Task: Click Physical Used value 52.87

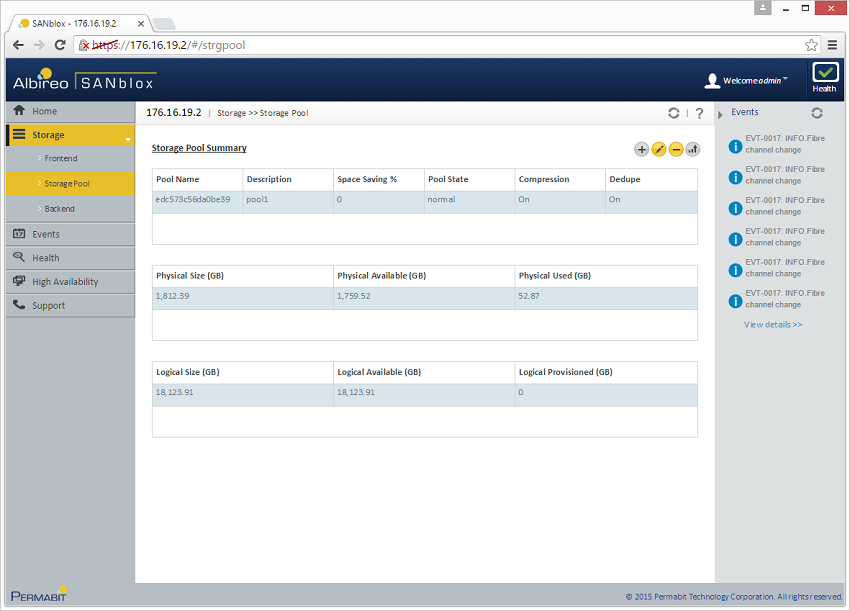Action: pyautogui.click(x=529, y=296)
